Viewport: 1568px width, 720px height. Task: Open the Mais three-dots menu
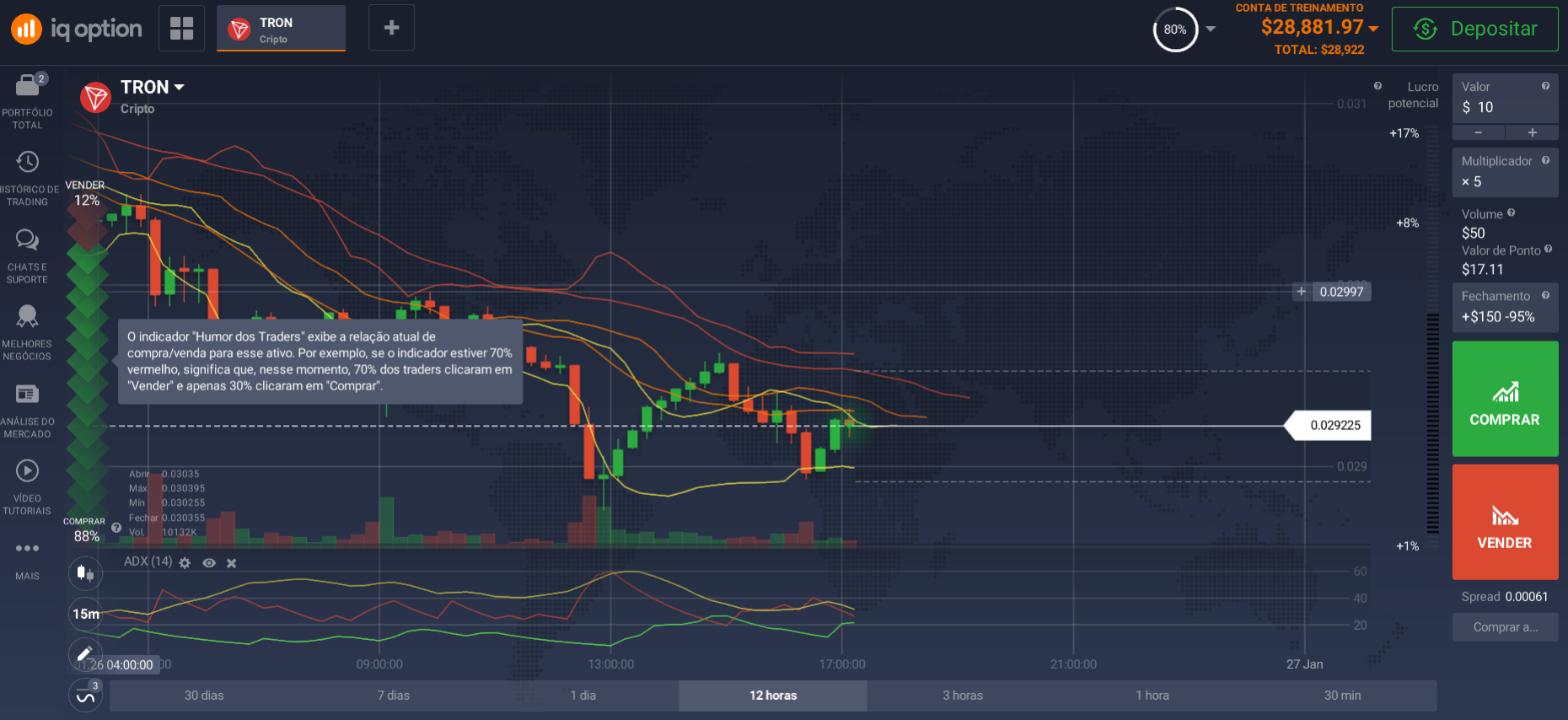click(x=27, y=548)
